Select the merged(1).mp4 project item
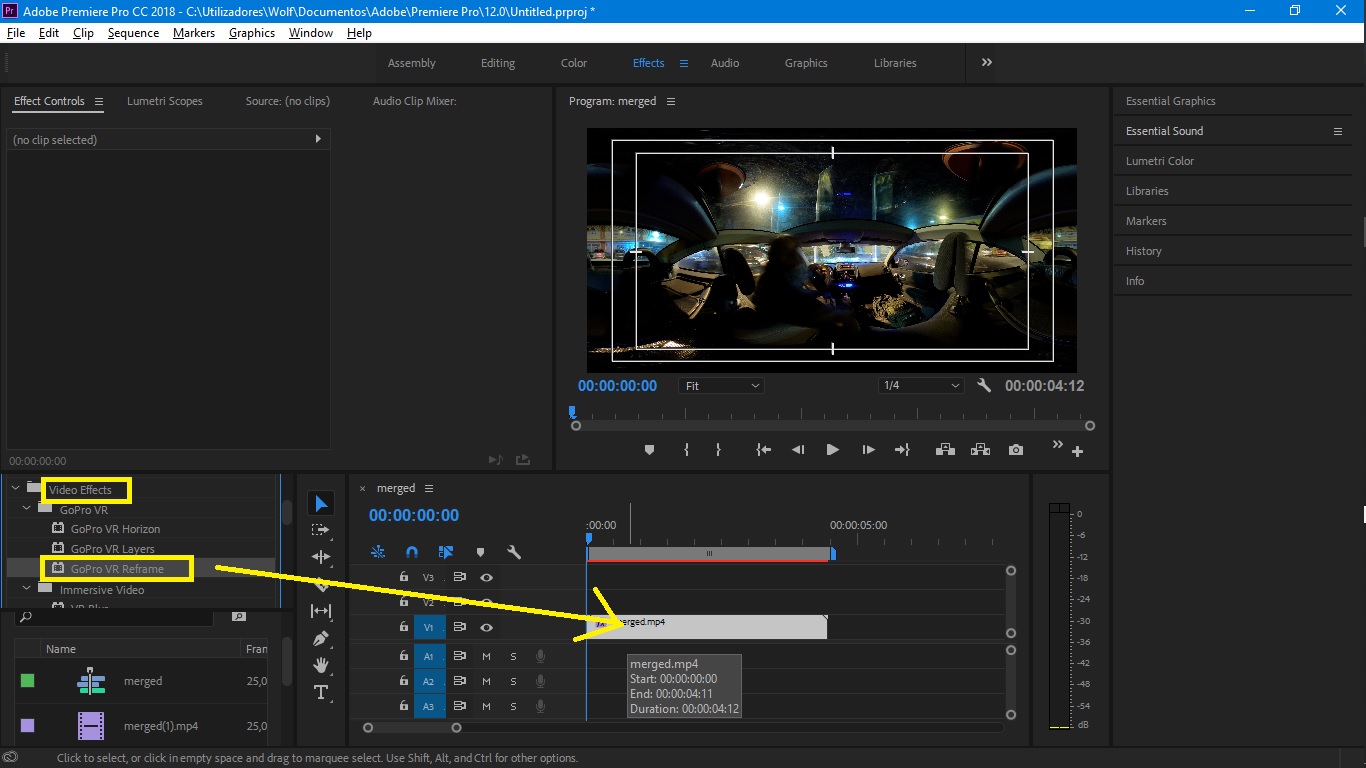This screenshot has height=768, width=1366. click(x=161, y=726)
